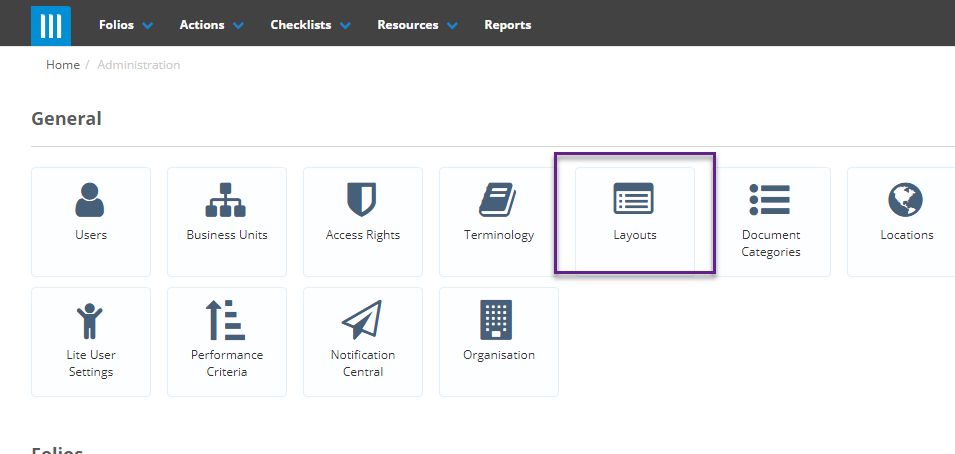The width and height of the screenshot is (955, 454).
Task: Click the Terminology label text
Action: [x=499, y=235]
